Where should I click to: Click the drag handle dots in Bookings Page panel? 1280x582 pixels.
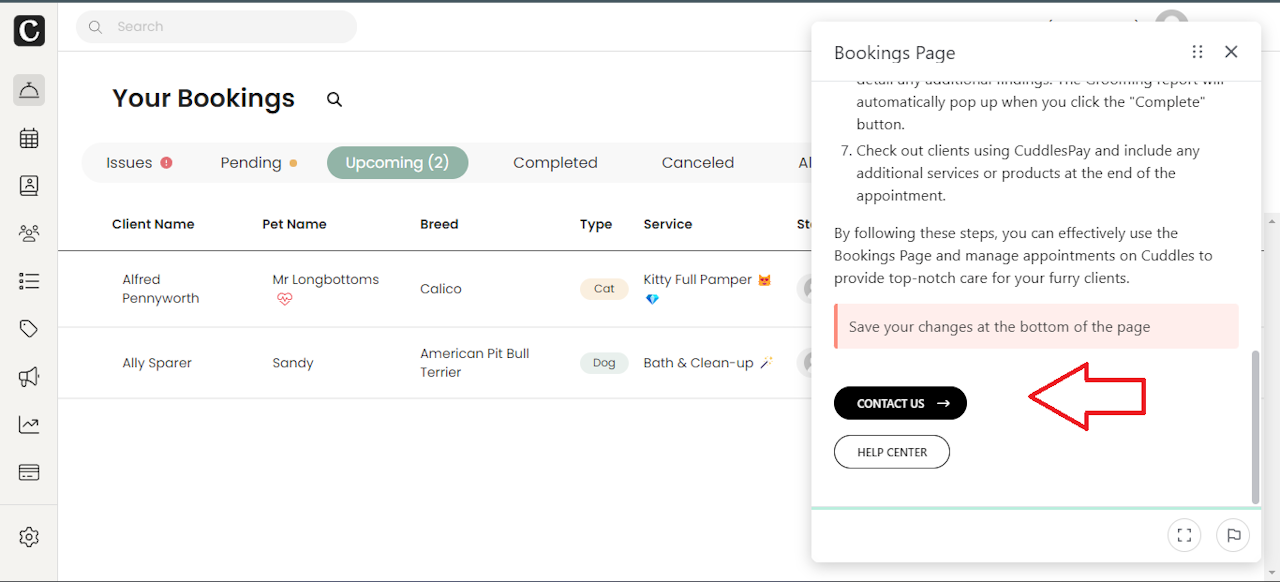[1197, 52]
